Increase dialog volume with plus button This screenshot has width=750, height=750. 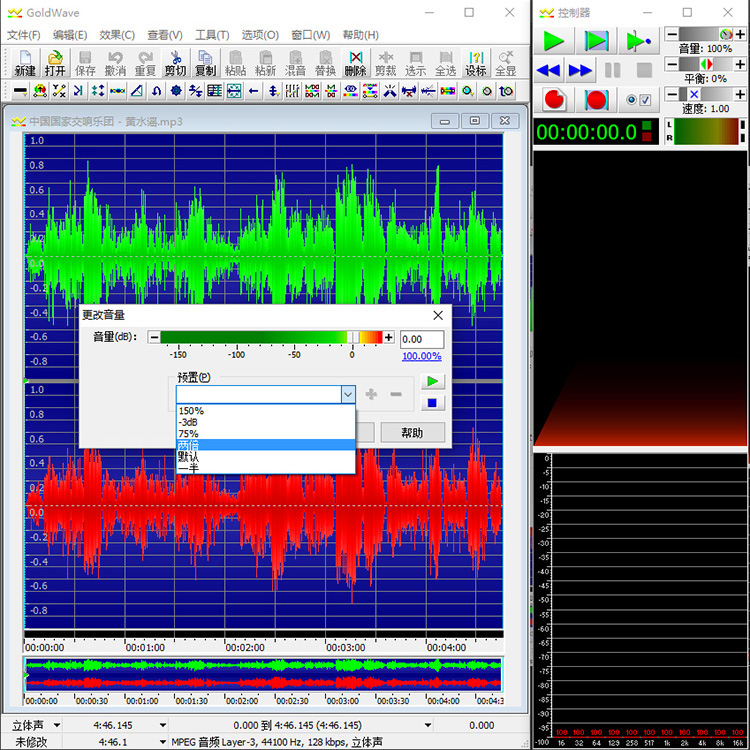coord(389,337)
